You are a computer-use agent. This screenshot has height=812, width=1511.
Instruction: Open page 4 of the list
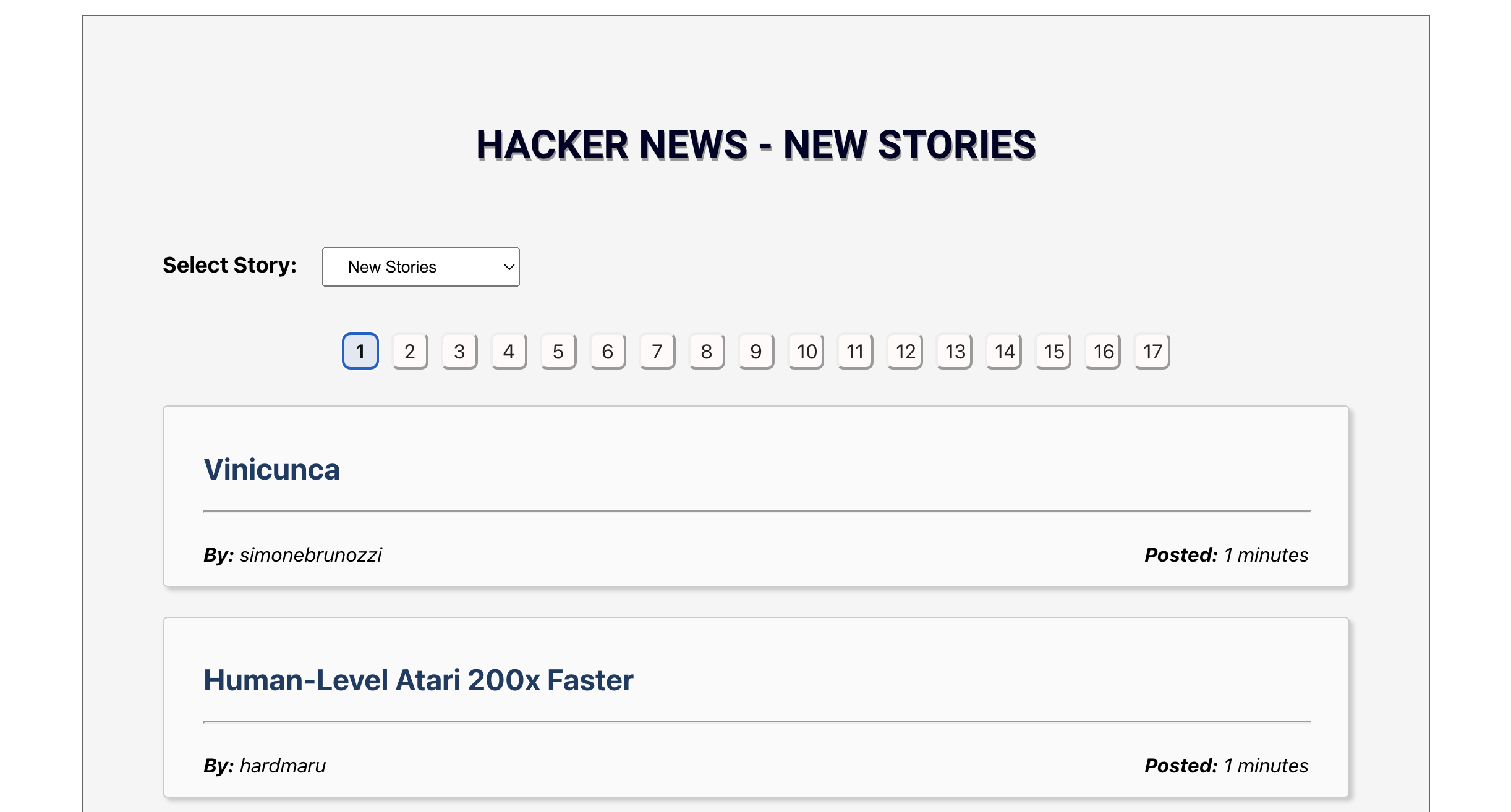(x=509, y=351)
